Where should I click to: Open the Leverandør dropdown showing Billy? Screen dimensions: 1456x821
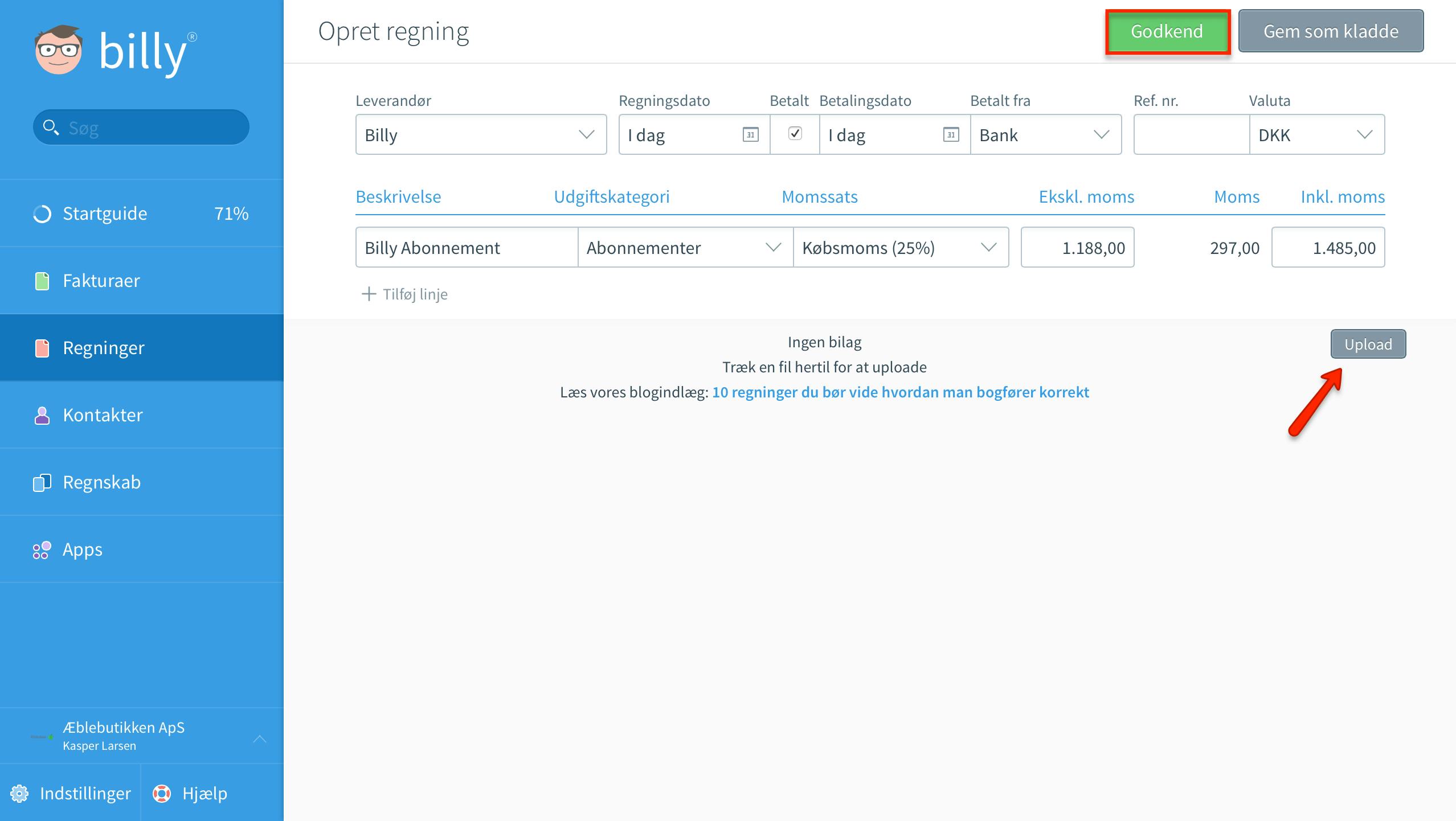481,134
